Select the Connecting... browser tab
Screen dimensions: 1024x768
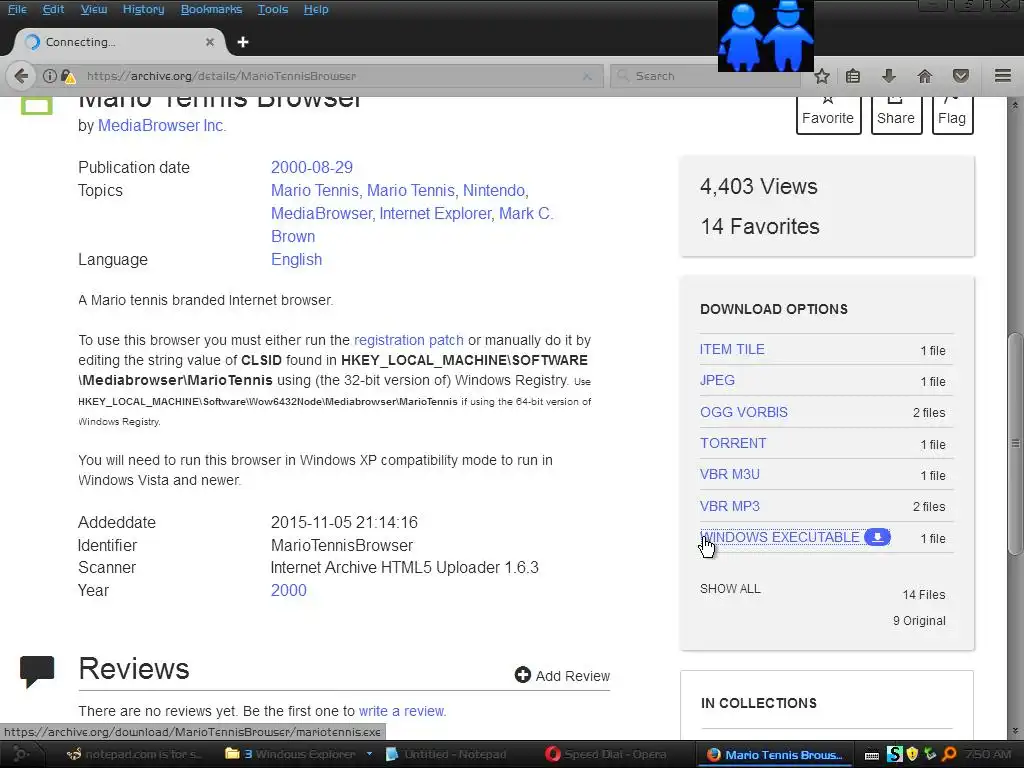[x=118, y=42]
